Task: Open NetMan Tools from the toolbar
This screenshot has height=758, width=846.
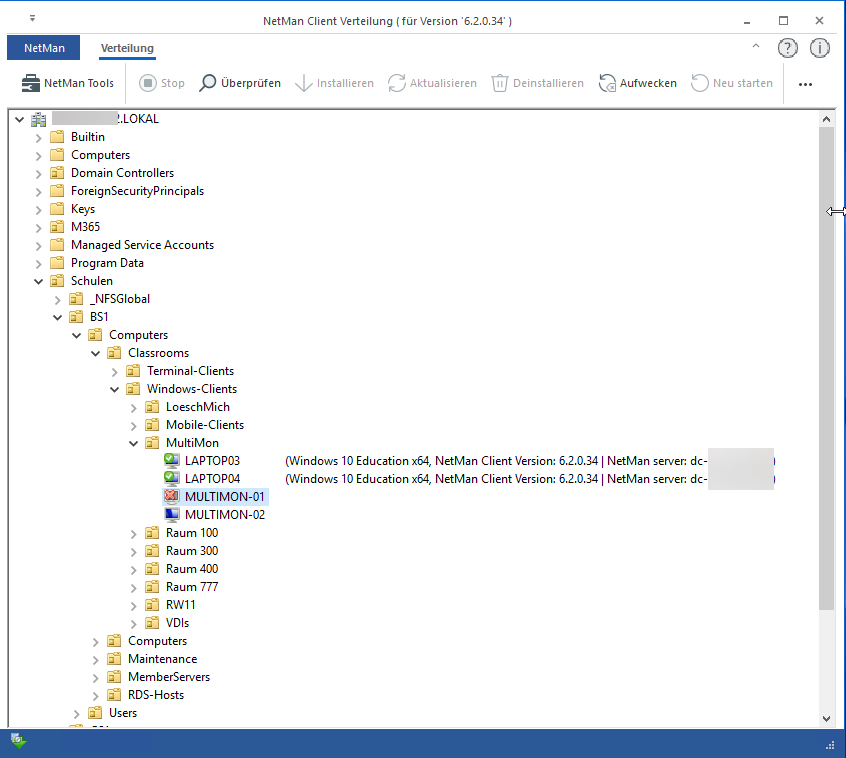Action: [68, 83]
